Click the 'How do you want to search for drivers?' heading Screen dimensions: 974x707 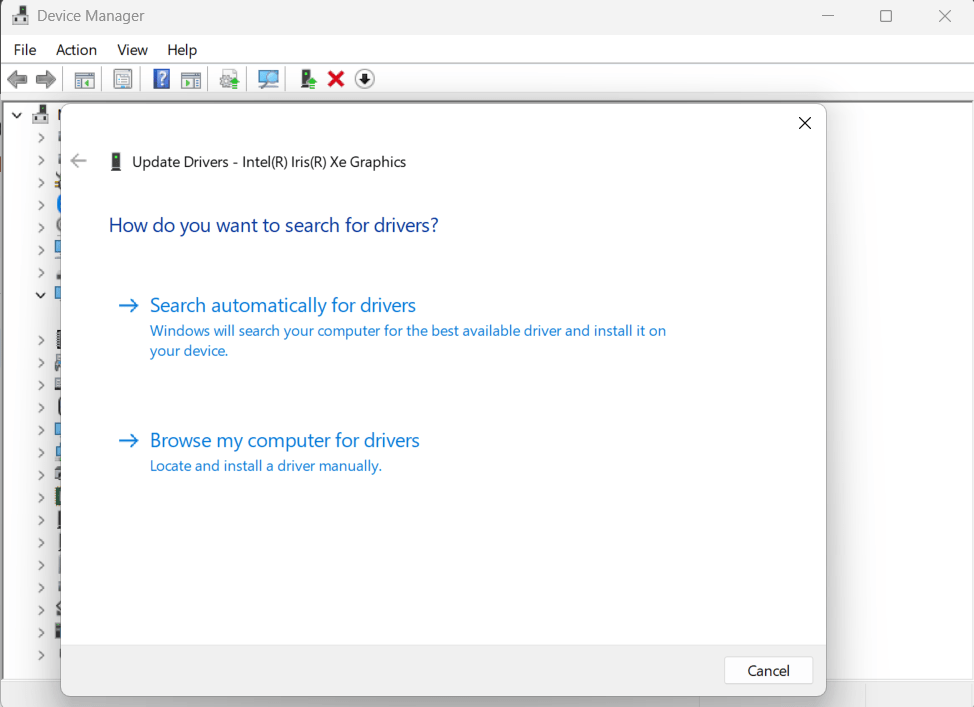[273, 225]
